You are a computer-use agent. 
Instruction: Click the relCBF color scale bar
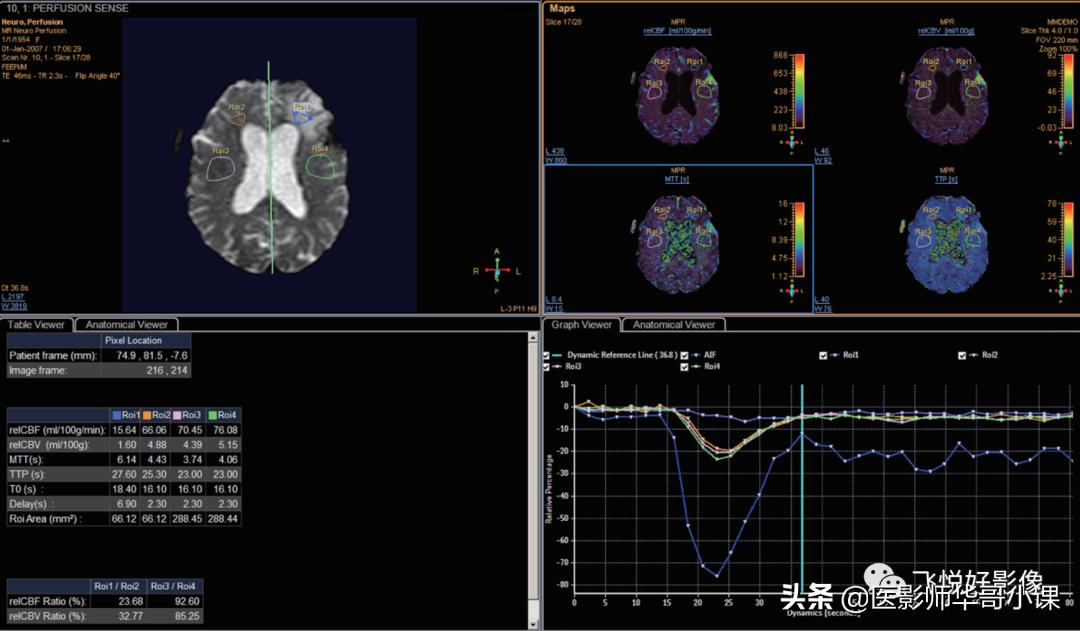click(x=799, y=90)
